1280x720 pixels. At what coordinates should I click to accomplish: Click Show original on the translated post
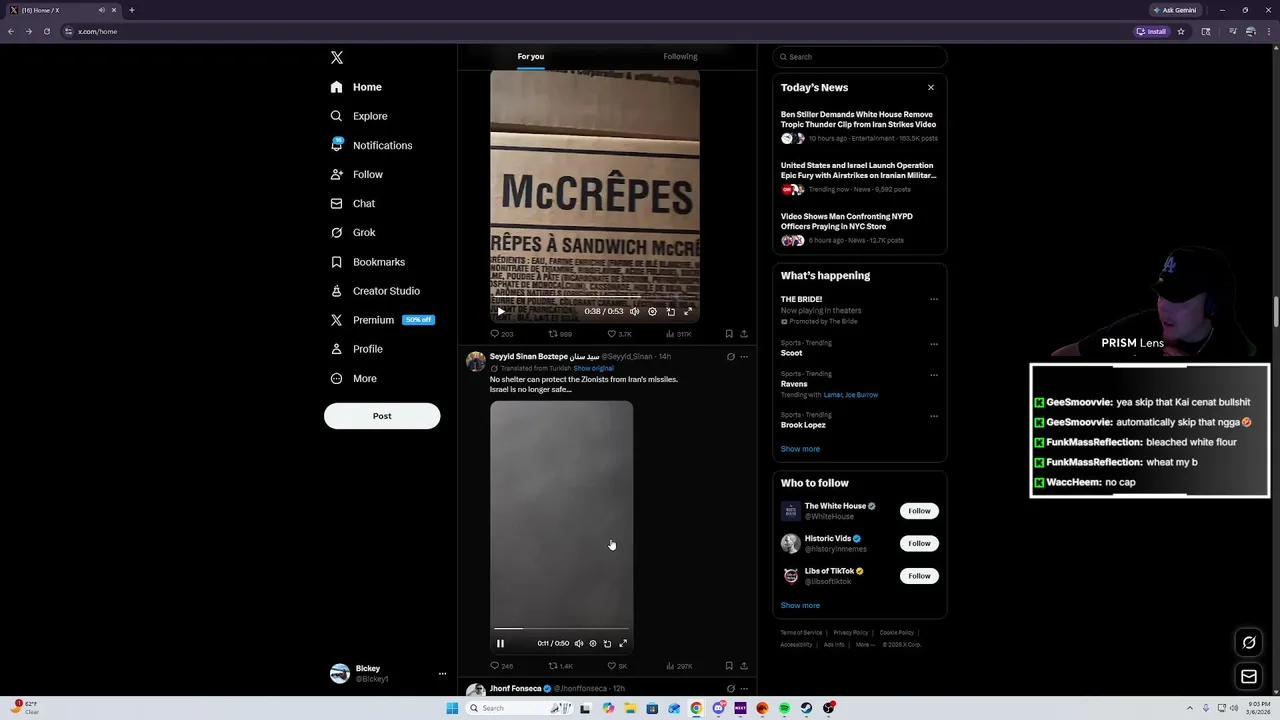click(593, 368)
